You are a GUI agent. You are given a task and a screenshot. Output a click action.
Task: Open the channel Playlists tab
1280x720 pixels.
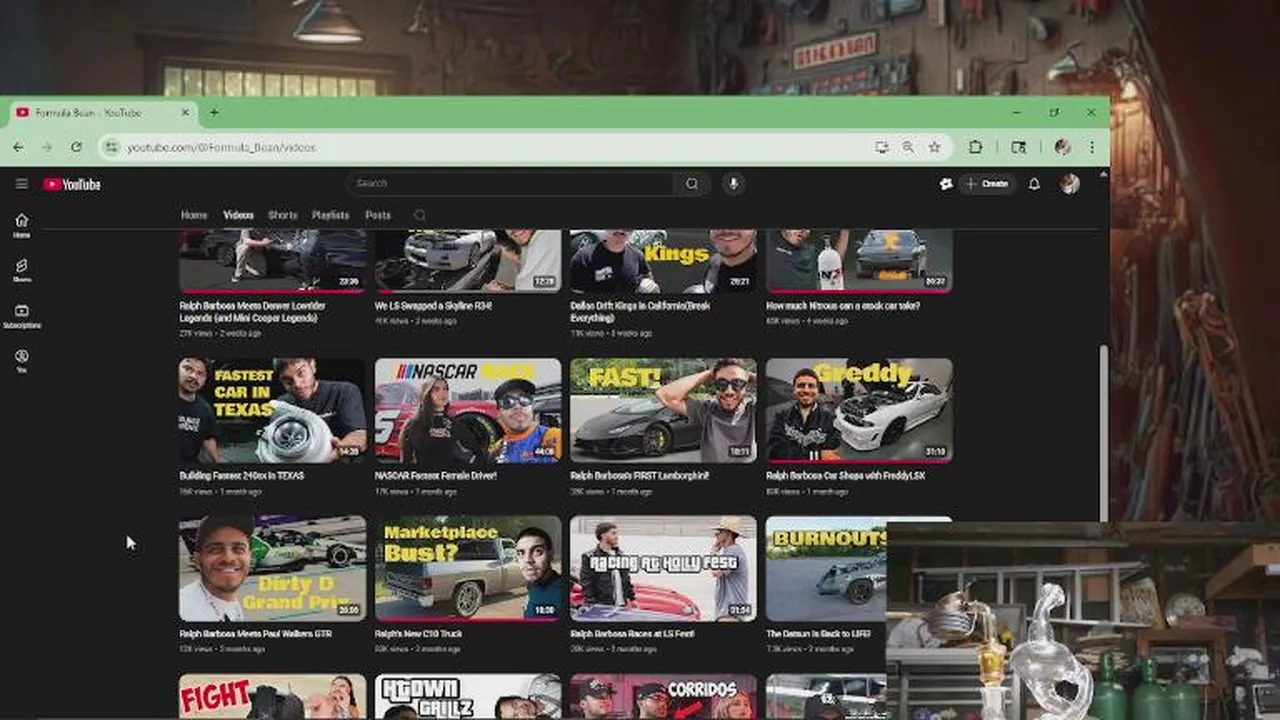[330, 215]
